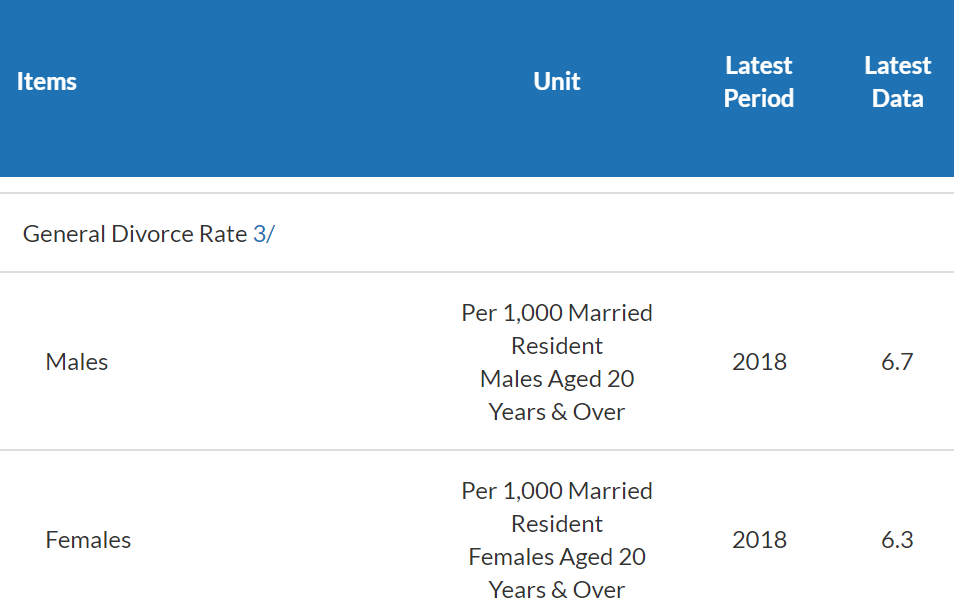Screen dimensions: 954x613
Task: Click the 2018 period in the Males row
Action: pos(759,362)
